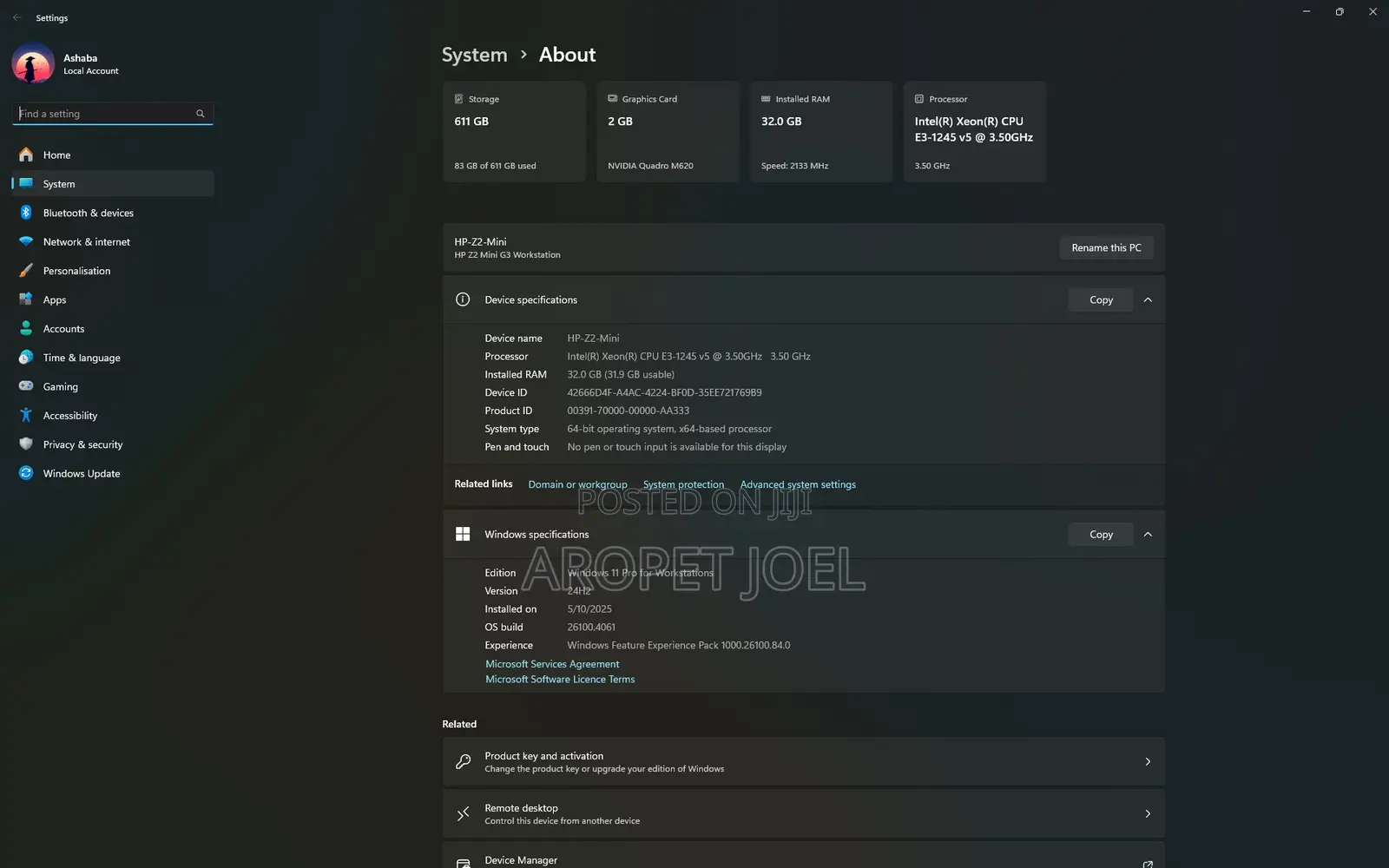The height and width of the screenshot is (868, 1389).
Task: Click the NVIDIA Quadro M620 text
Action: click(650, 166)
